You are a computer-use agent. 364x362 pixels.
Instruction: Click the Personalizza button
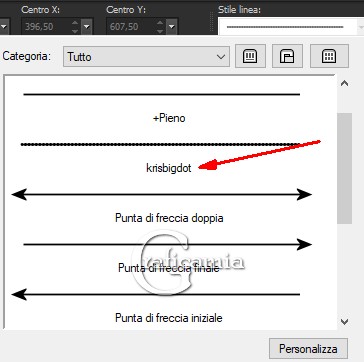[x=308, y=349]
